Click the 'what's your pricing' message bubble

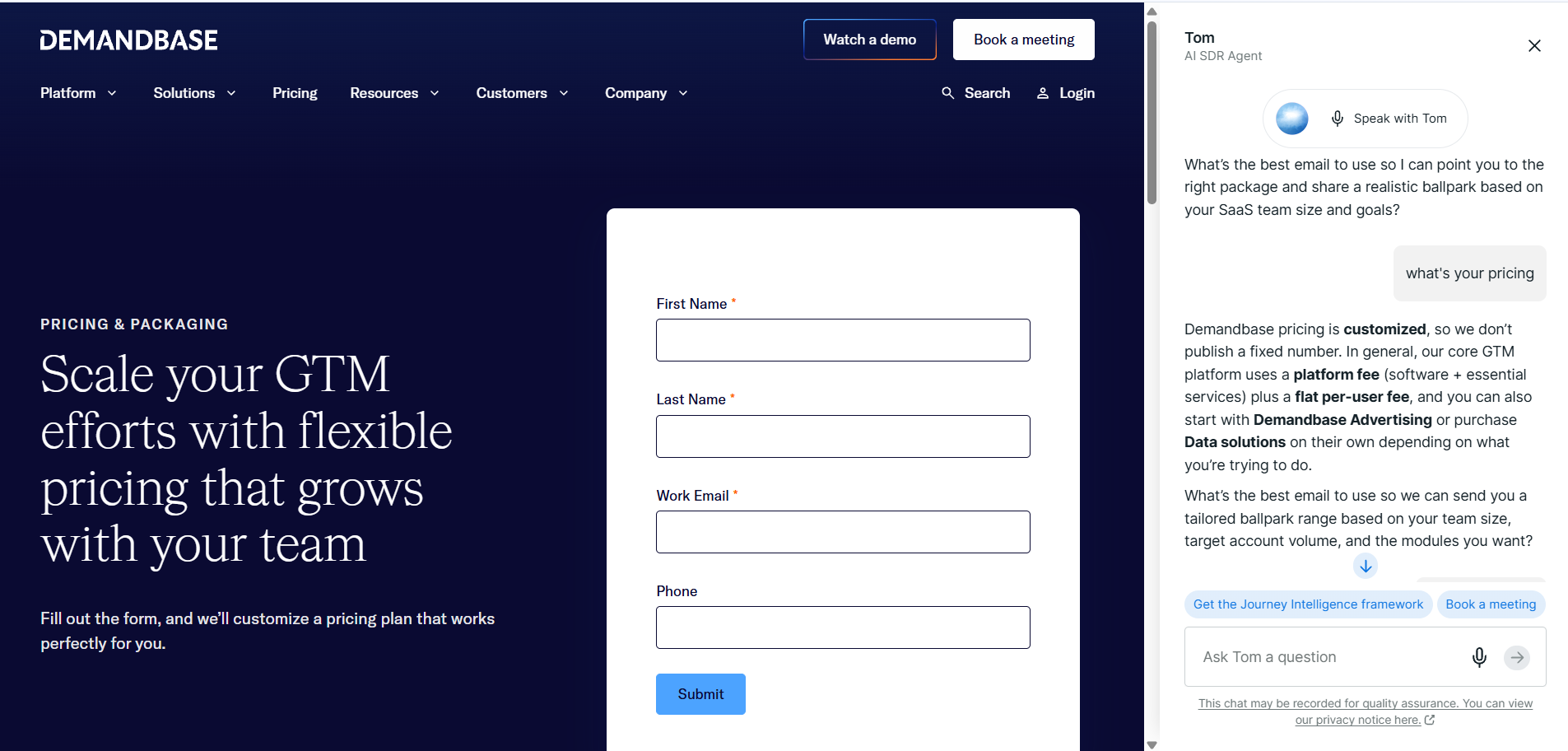[1469, 273]
